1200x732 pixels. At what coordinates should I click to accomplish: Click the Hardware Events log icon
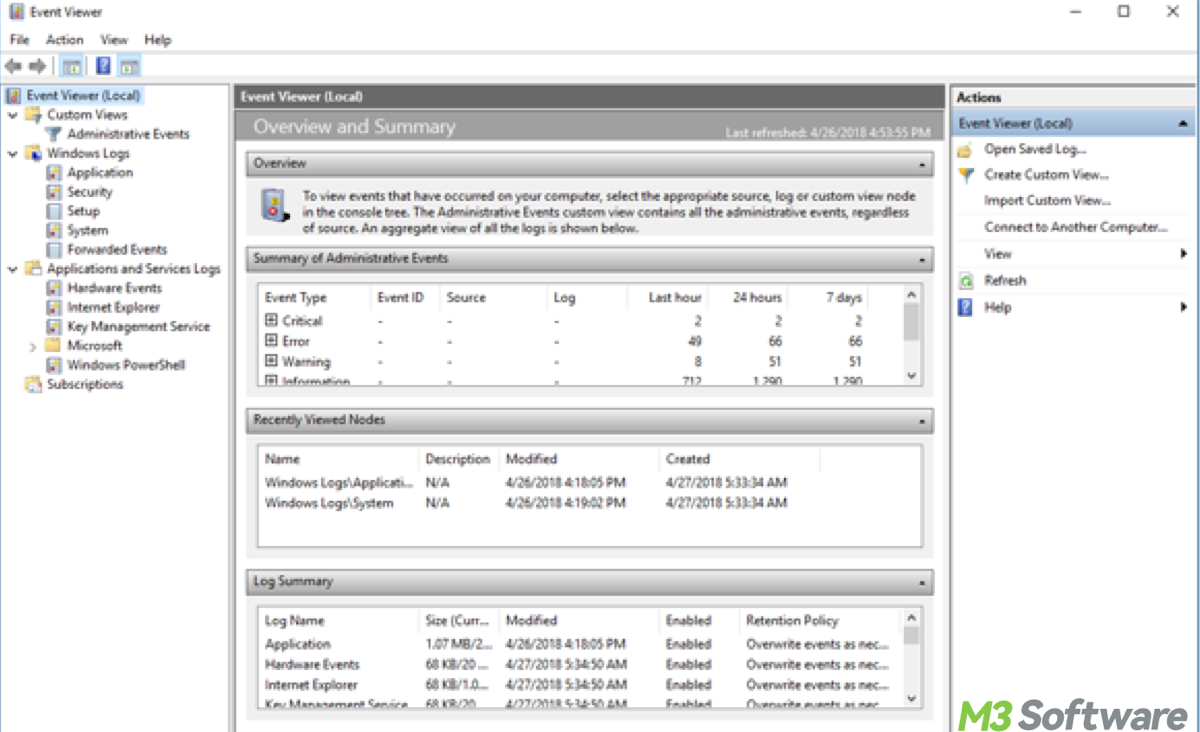pyautogui.click(x=55, y=288)
